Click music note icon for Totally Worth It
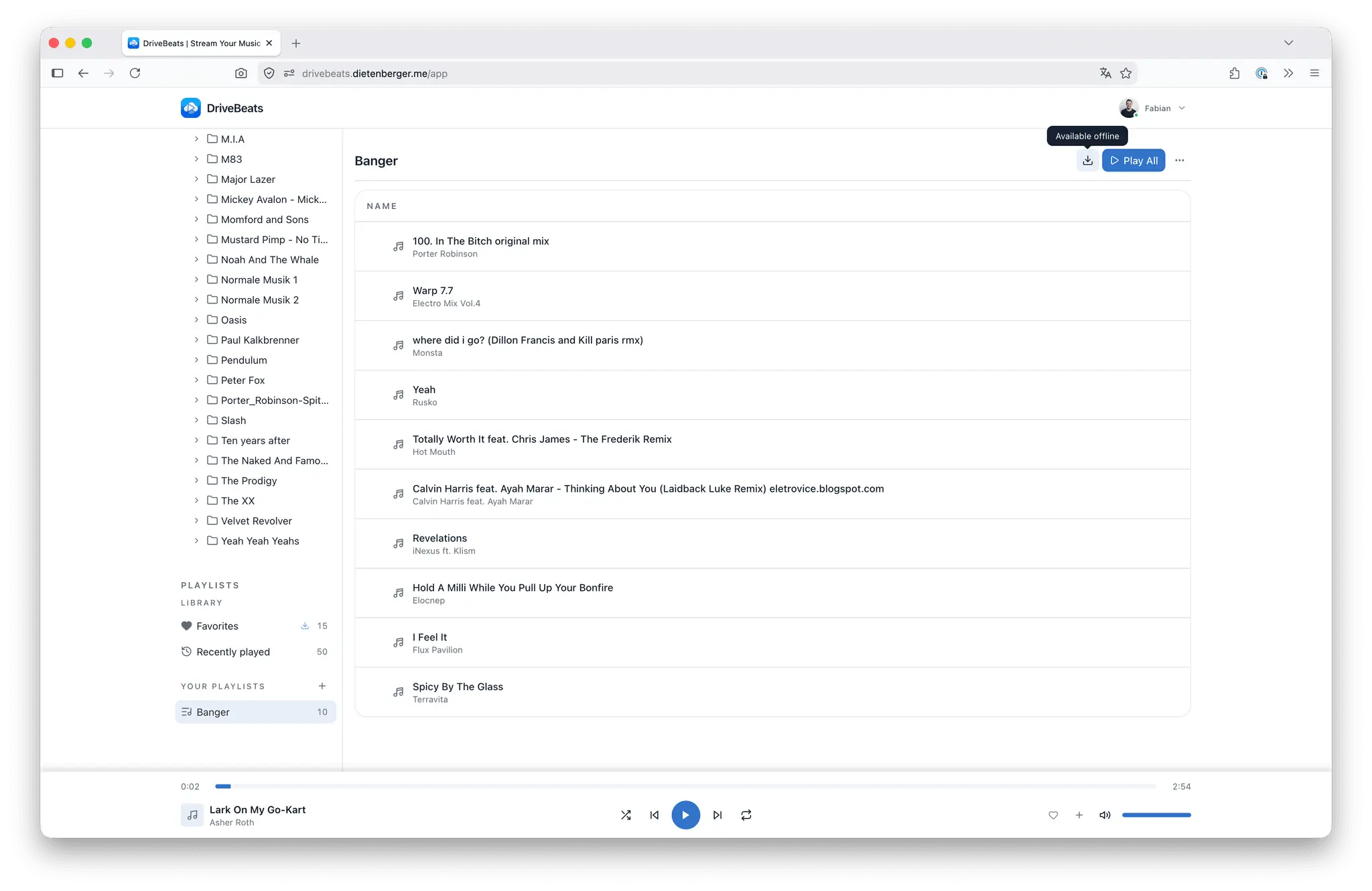The height and width of the screenshot is (891, 1372). click(x=399, y=445)
